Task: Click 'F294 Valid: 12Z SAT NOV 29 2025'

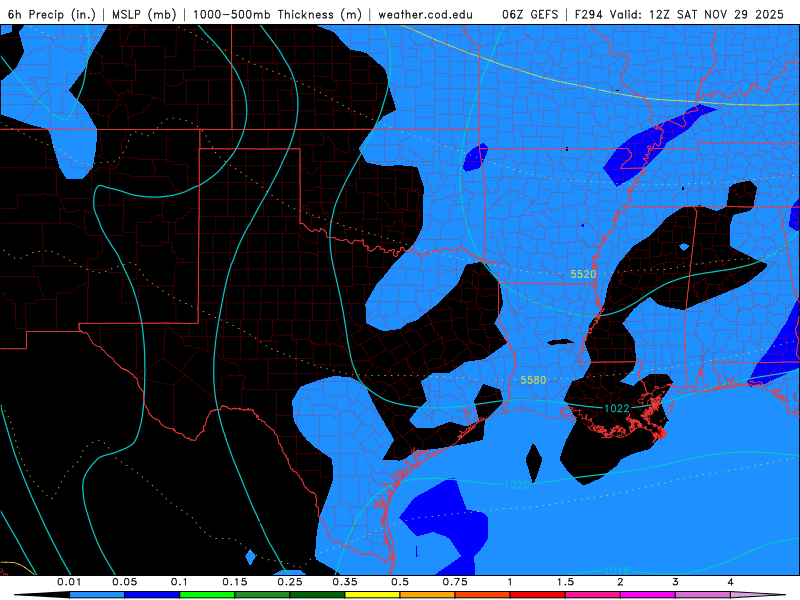Action: pos(679,15)
